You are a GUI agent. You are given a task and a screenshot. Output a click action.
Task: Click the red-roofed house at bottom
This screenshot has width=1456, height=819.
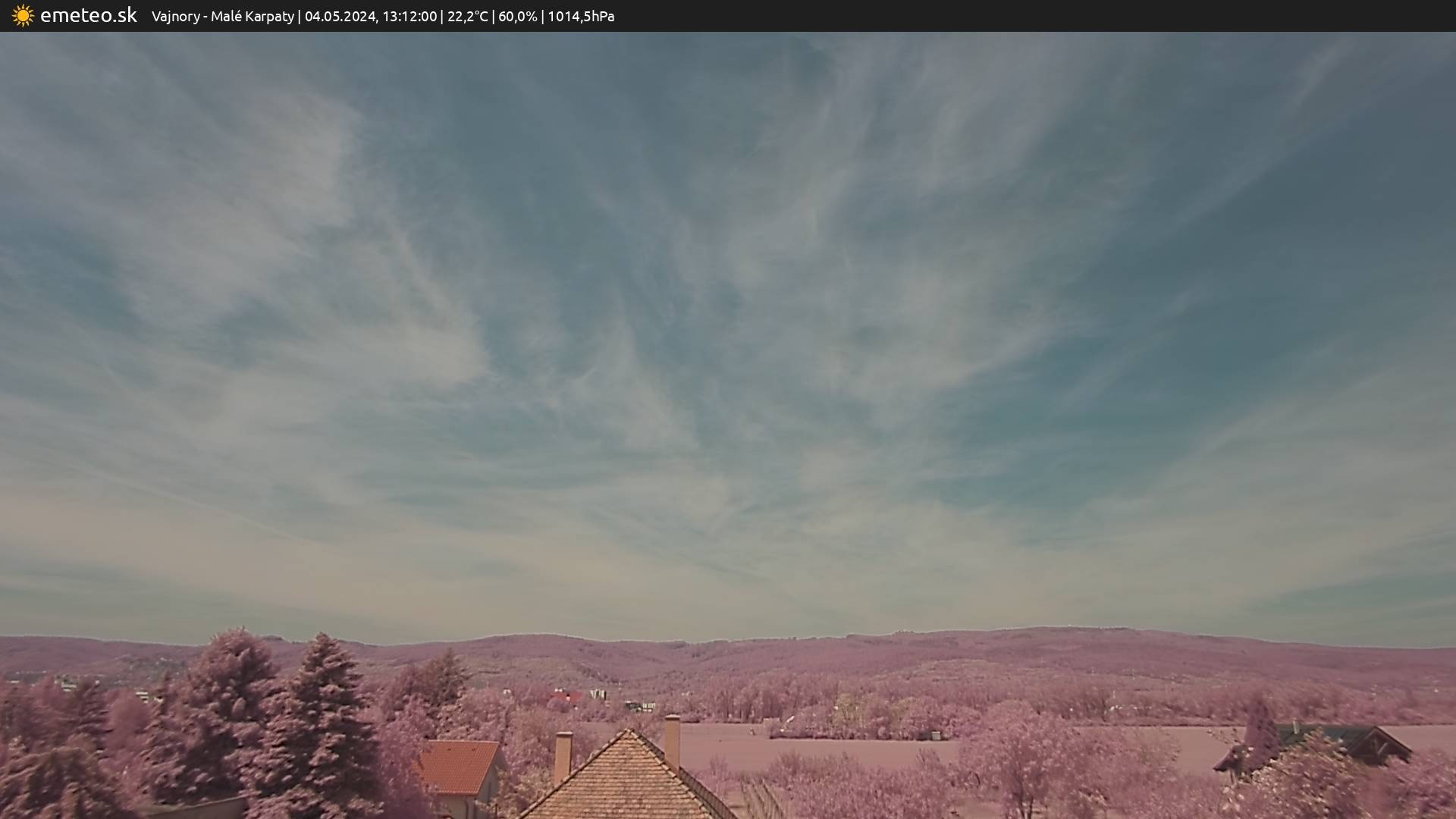pyautogui.click(x=460, y=767)
